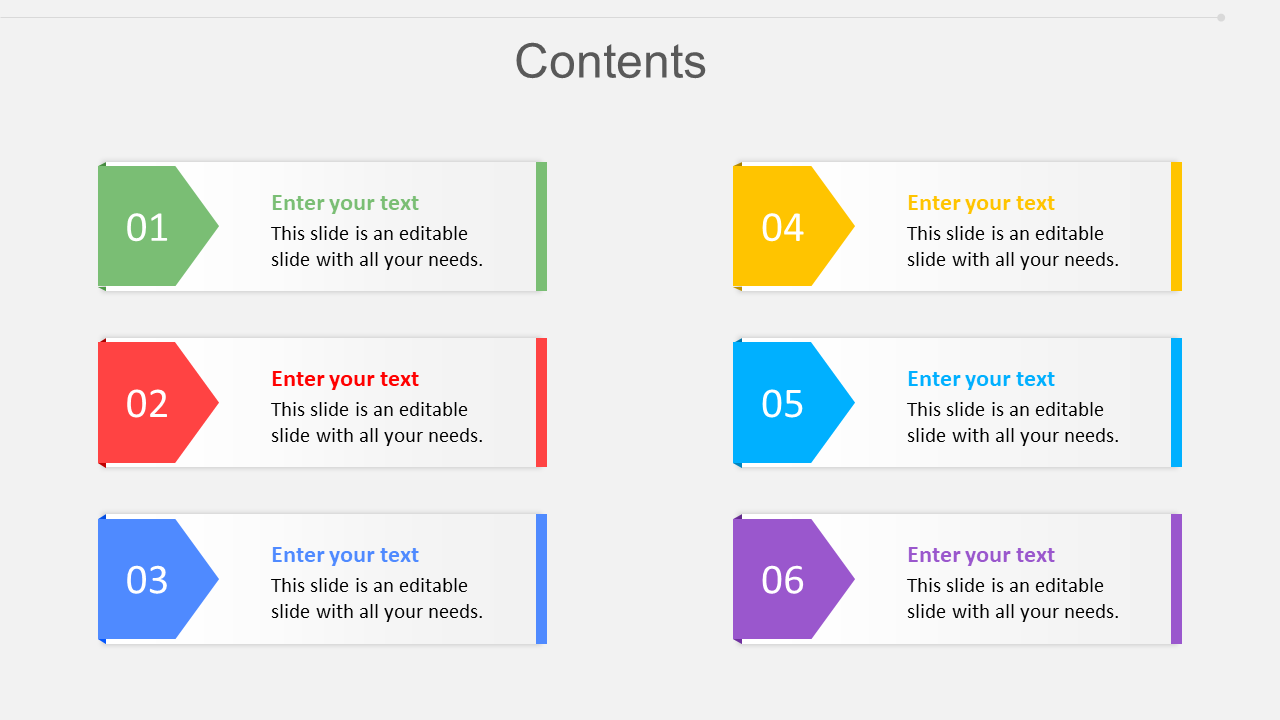Screen dimensions: 1280x720
Task: Select the purple 06 arrow badge
Action: click(786, 579)
